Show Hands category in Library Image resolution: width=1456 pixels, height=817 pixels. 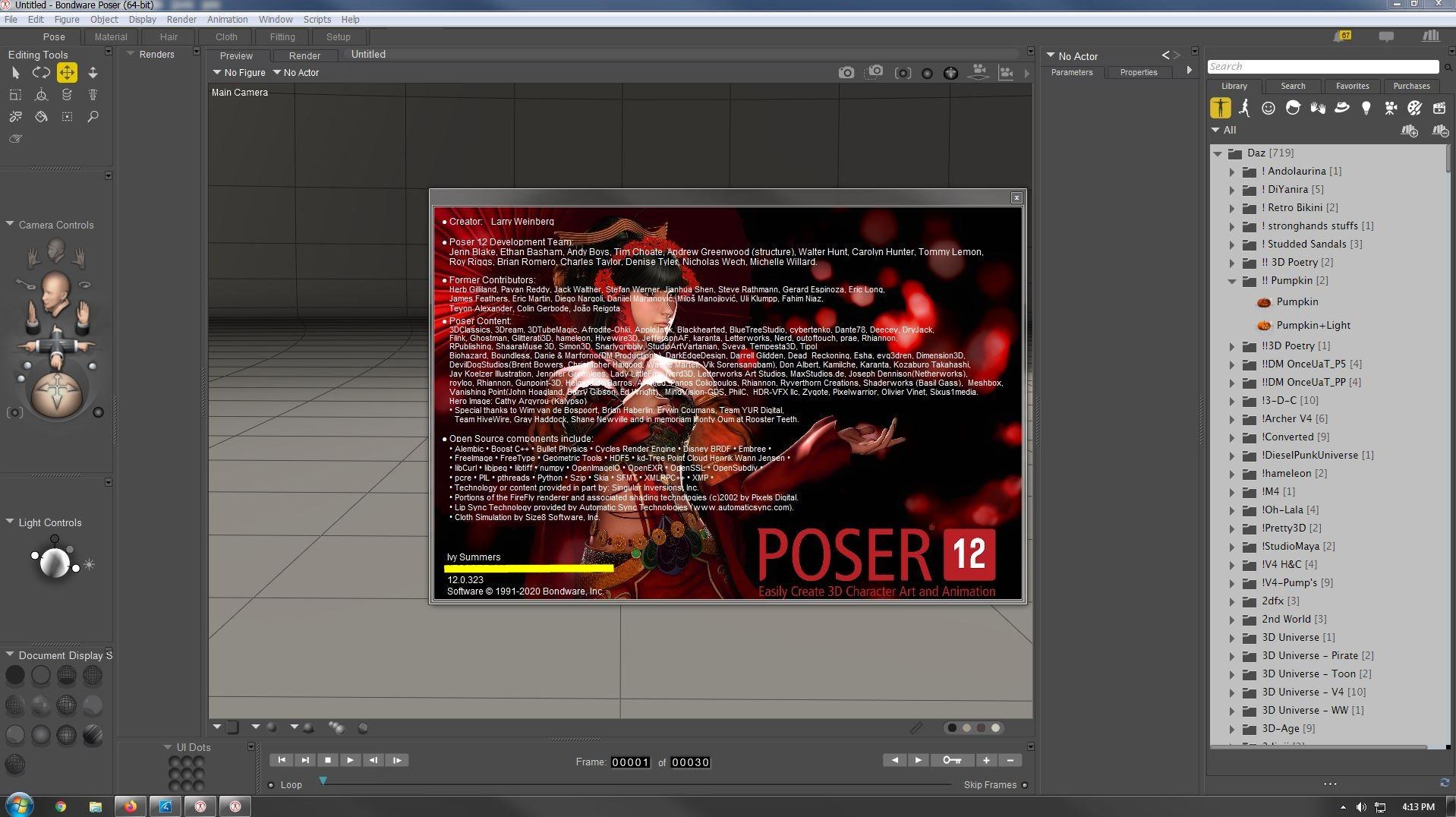[1317, 108]
